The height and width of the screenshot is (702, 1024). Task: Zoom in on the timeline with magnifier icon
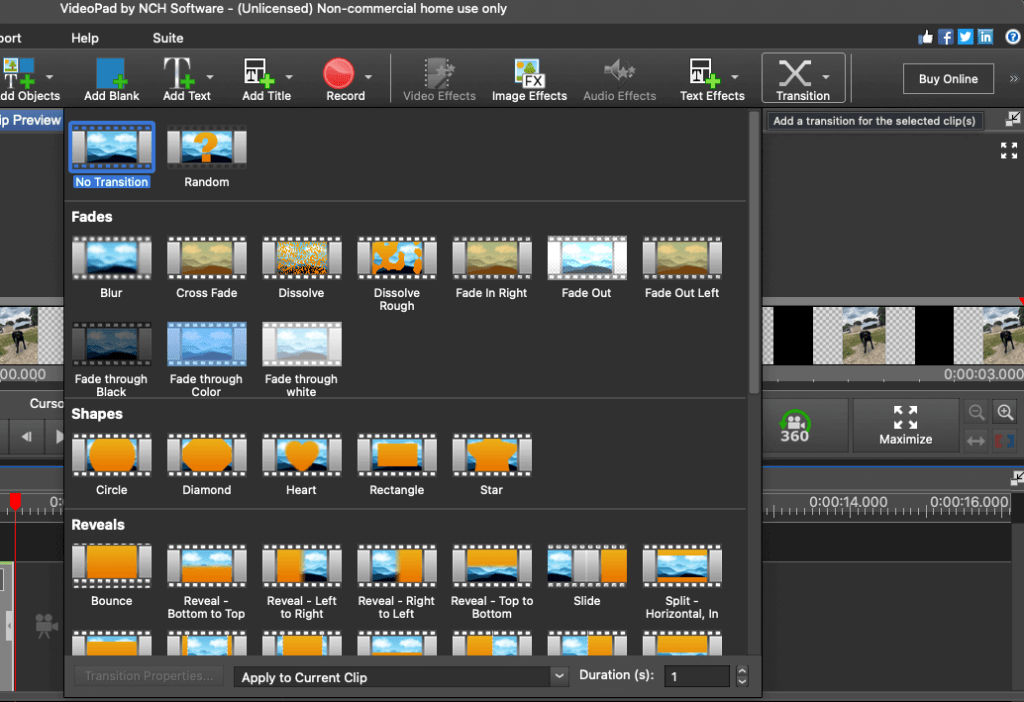[1006, 412]
